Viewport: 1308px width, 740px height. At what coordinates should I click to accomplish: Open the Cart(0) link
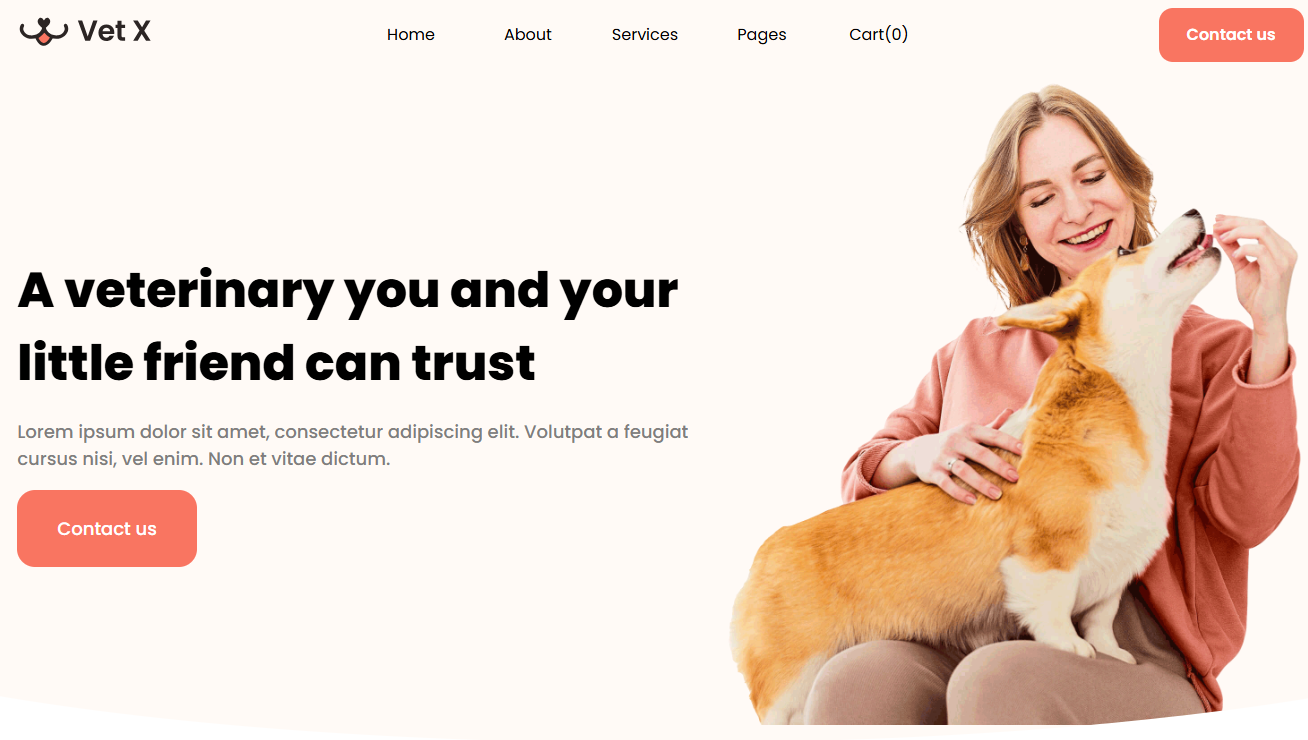tap(879, 34)
